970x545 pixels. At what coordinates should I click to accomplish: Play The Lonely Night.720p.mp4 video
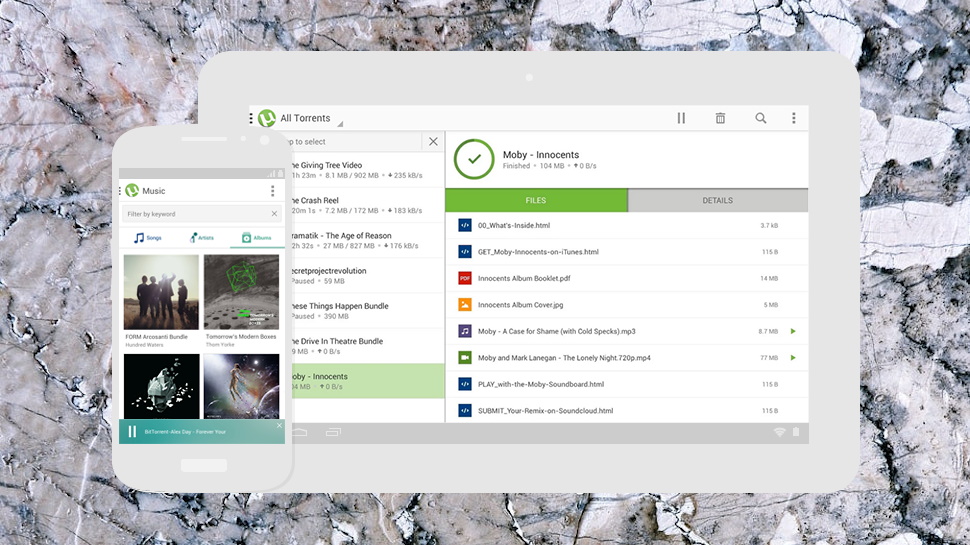793,358
